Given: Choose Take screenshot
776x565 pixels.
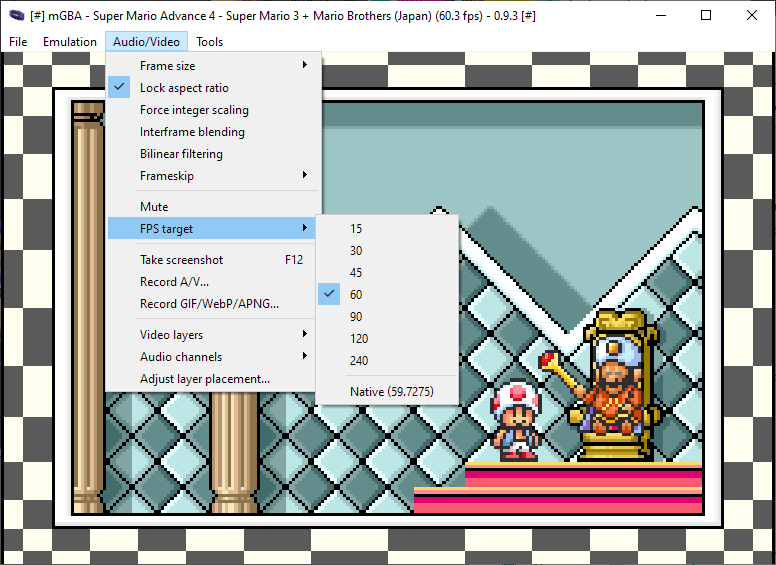Looking at the screenshot, I should (x=212, y=260).
